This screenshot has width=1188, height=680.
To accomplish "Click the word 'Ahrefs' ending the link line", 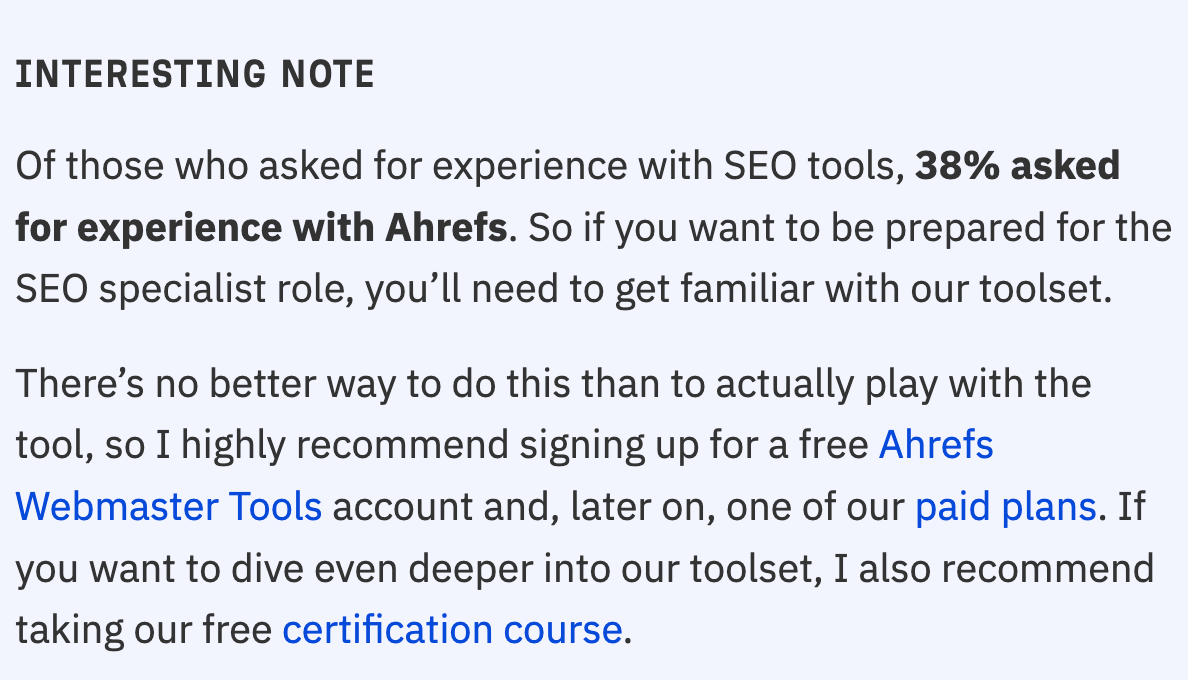I will tap(936, 445).
